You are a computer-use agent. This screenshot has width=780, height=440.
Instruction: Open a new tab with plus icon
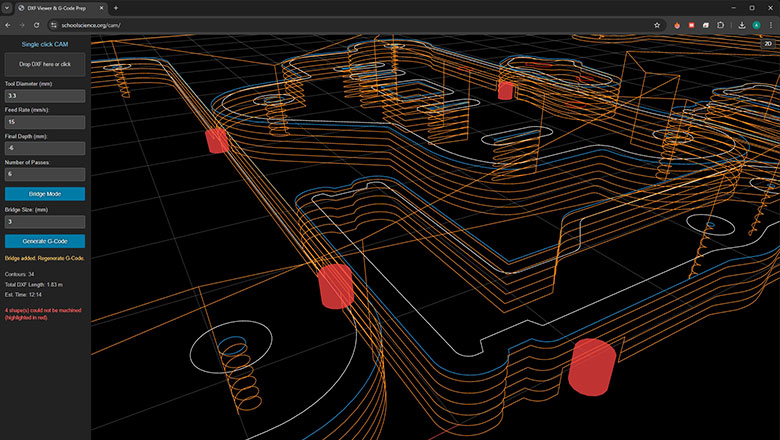click(x=116, y=8)
